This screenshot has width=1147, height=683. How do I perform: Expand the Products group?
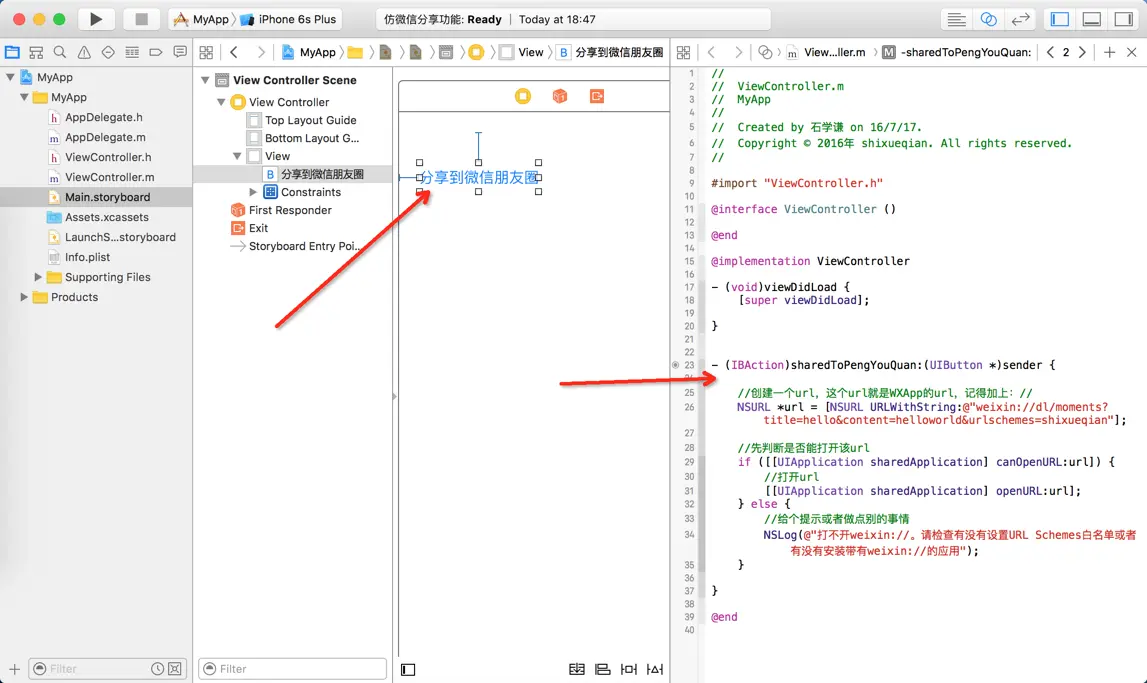coord(24,297)
